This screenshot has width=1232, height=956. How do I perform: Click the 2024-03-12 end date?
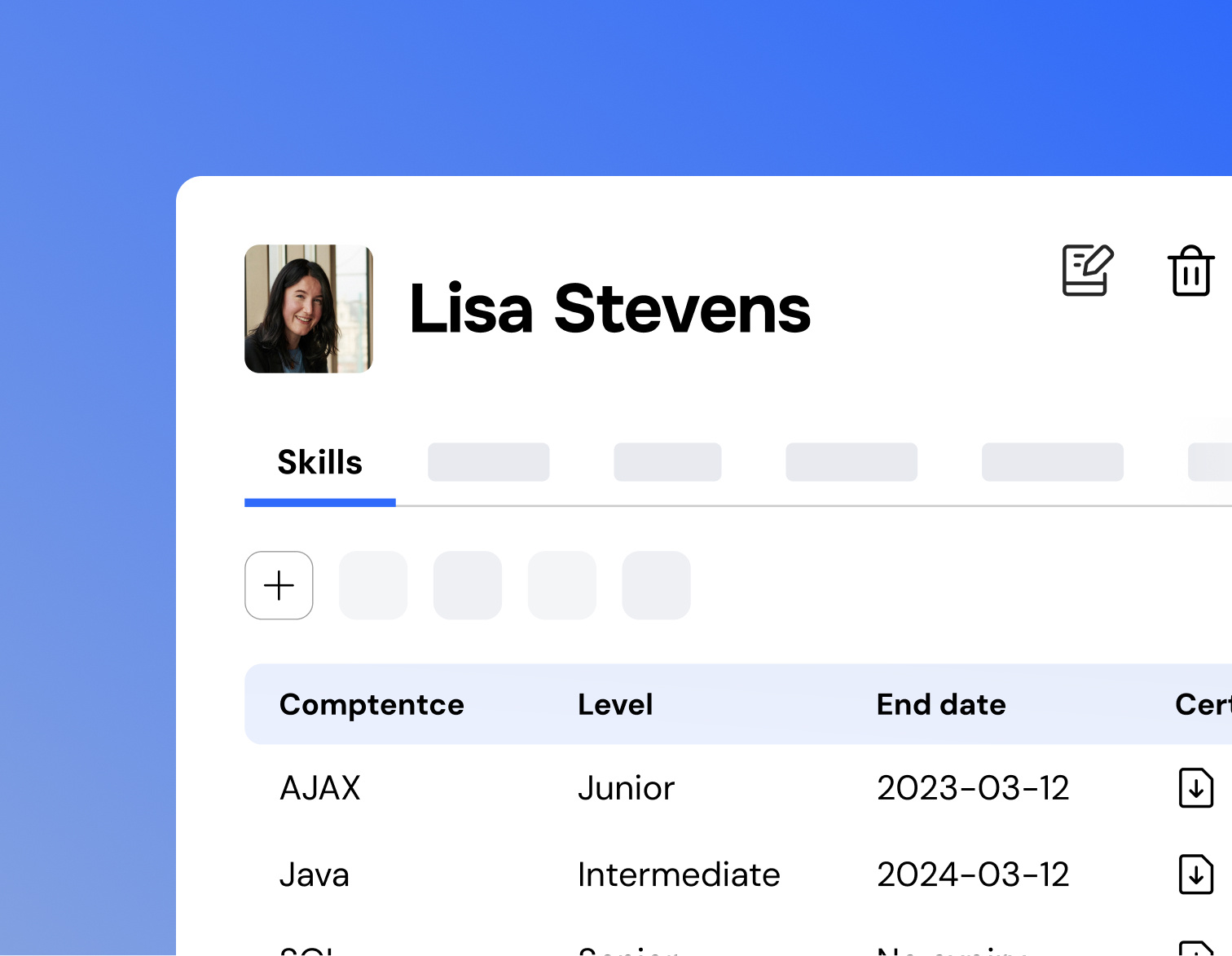pyautogui.click(x=973, y=874)
